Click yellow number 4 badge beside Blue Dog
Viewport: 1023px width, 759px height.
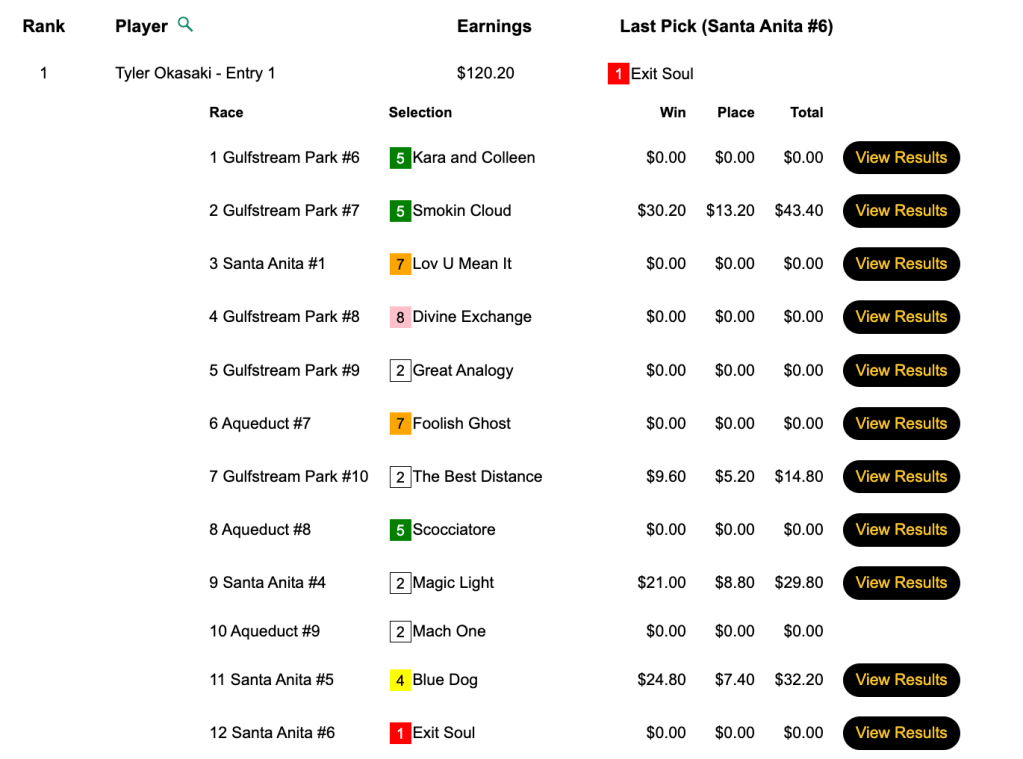pyautogui.click(x=400, y=680)
